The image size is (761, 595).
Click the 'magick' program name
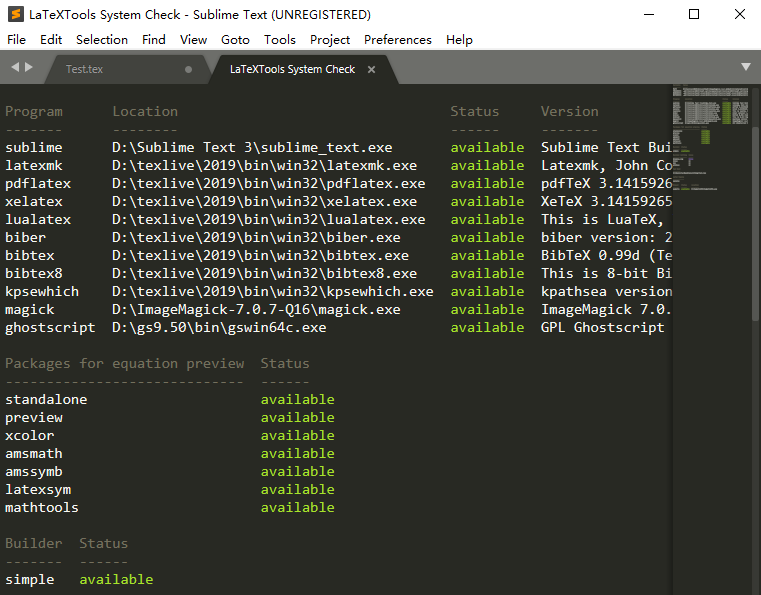(30, 309)
